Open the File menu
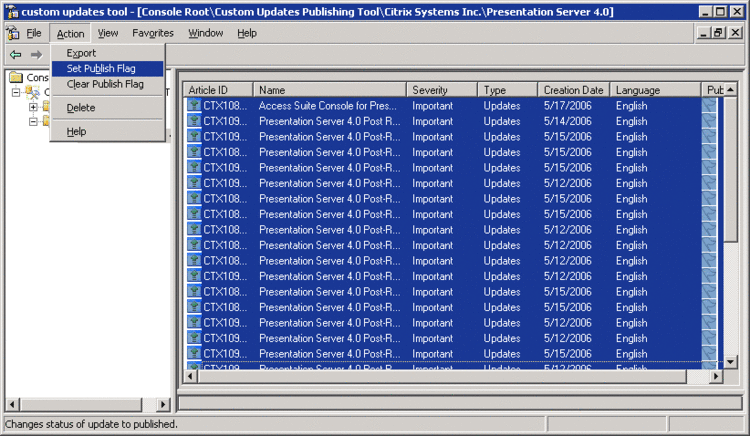Screen dimensions: 750x436 click(33, 33)
